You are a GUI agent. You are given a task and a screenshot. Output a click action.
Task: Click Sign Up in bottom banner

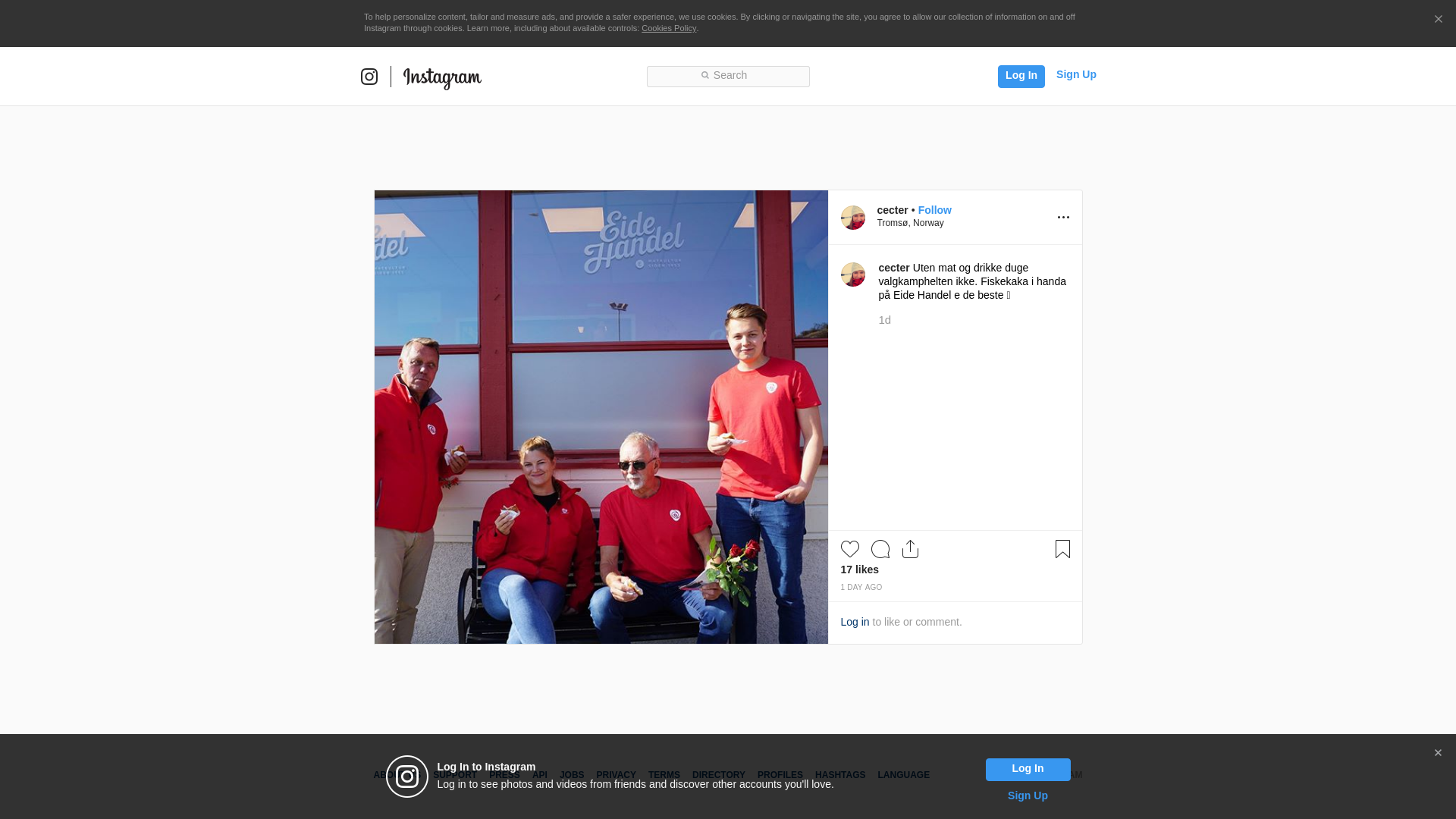(x=1028, y=795)
